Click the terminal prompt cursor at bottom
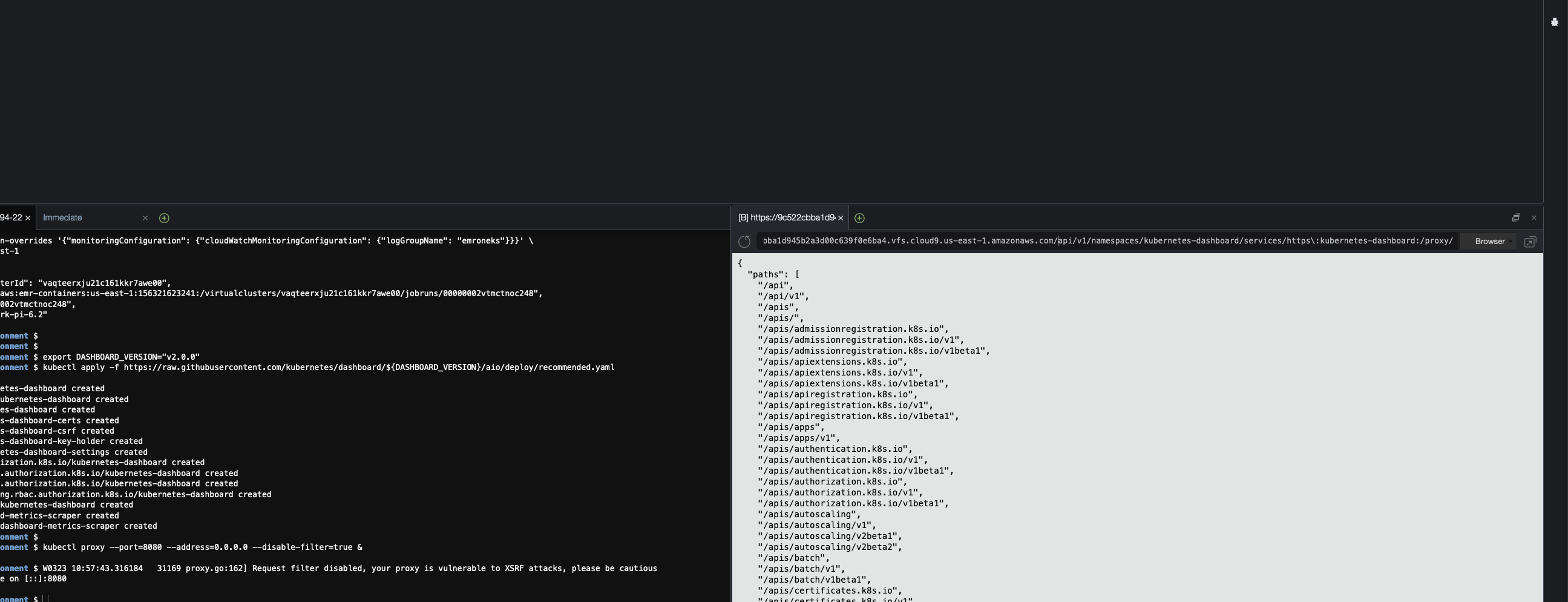 coord(45,599)
